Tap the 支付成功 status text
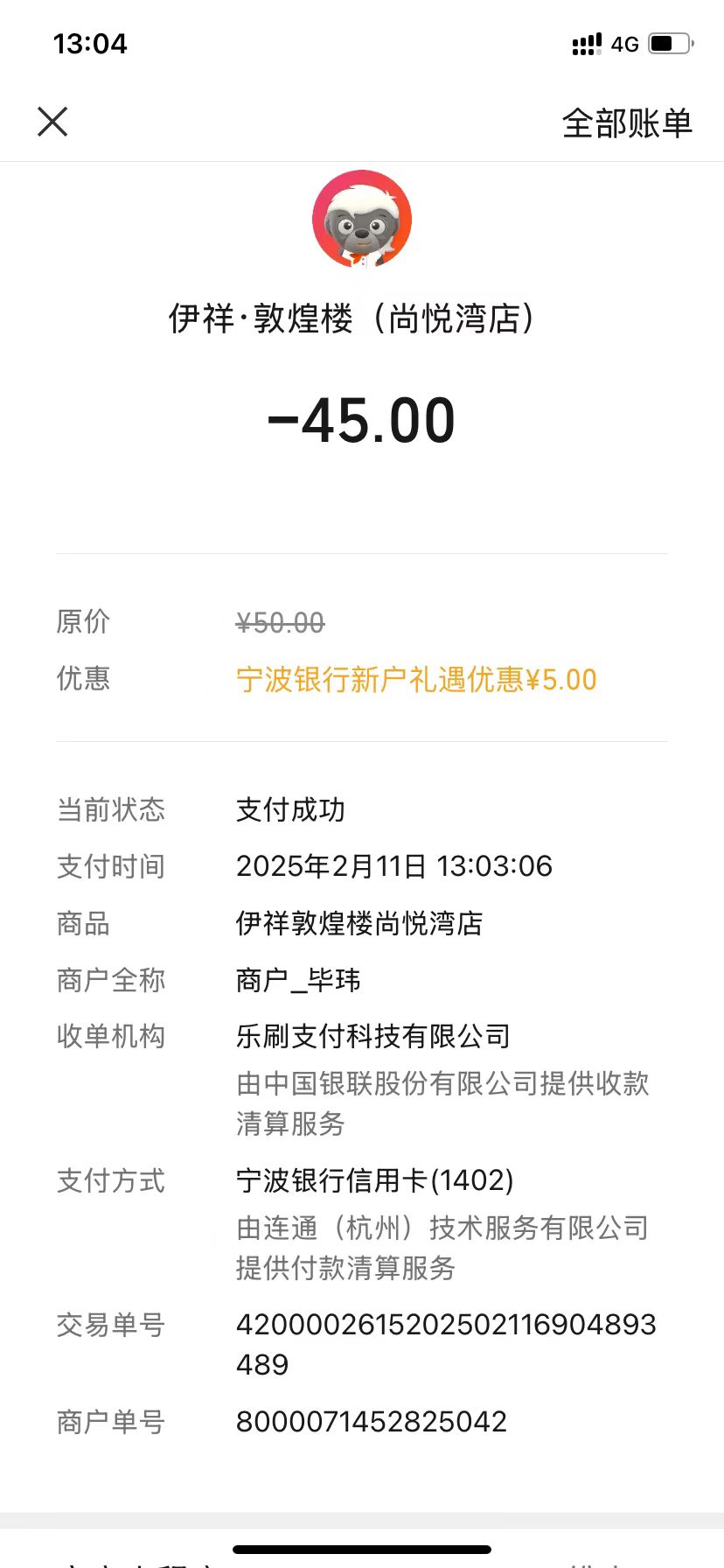This screenshot has width=724, height=1568. click(x=290, y=810)
